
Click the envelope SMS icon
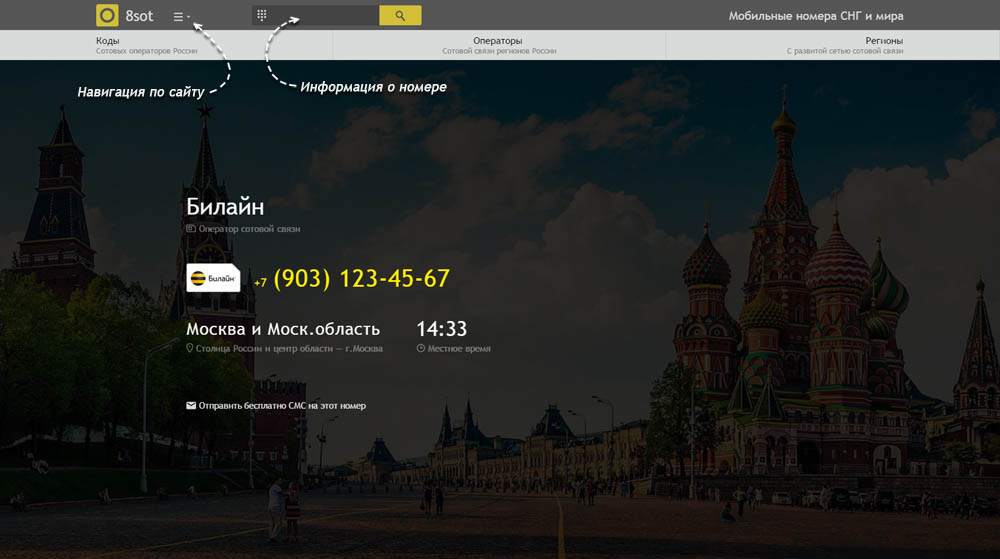click(191, 405)
